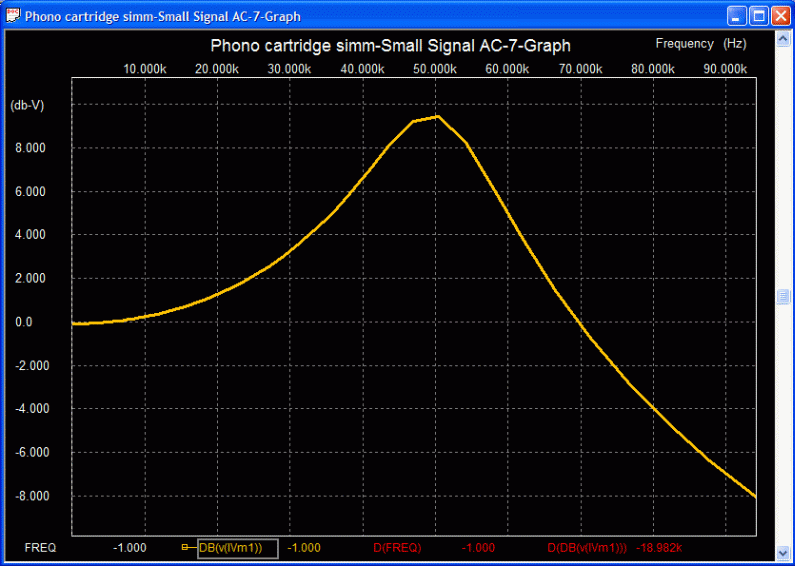Maximize the graph window
This screenshot has width=795, height=566.
point(758,16)
